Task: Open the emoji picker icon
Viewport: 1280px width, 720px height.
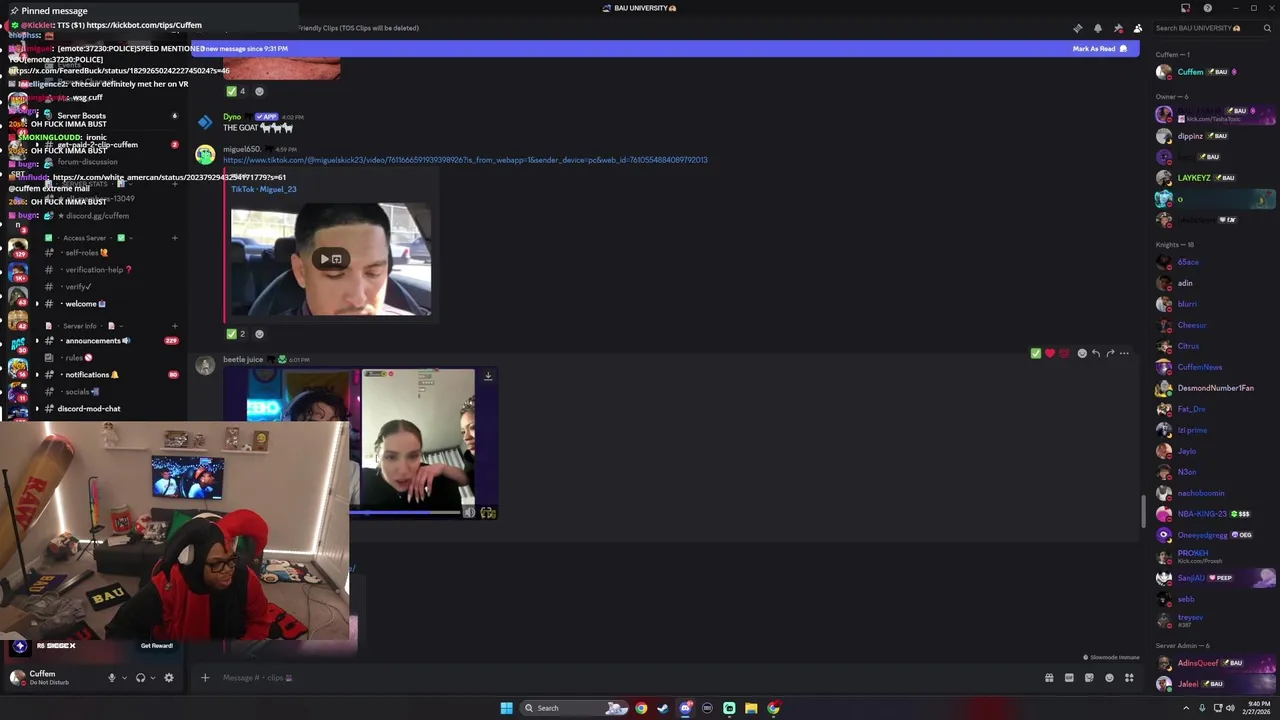Action: tap(1109, 678)
